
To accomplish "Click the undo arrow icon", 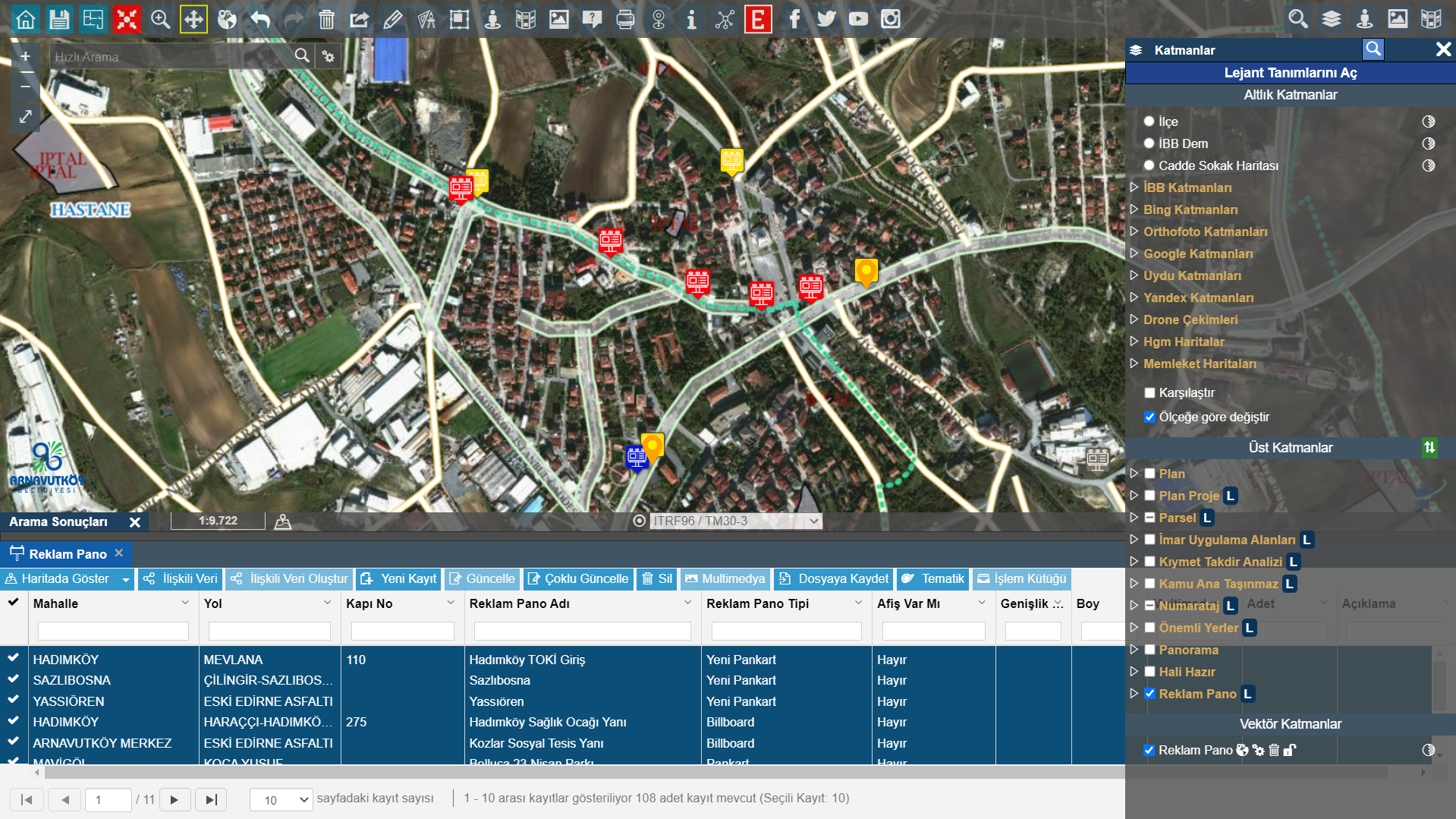I will coord(260,19).
